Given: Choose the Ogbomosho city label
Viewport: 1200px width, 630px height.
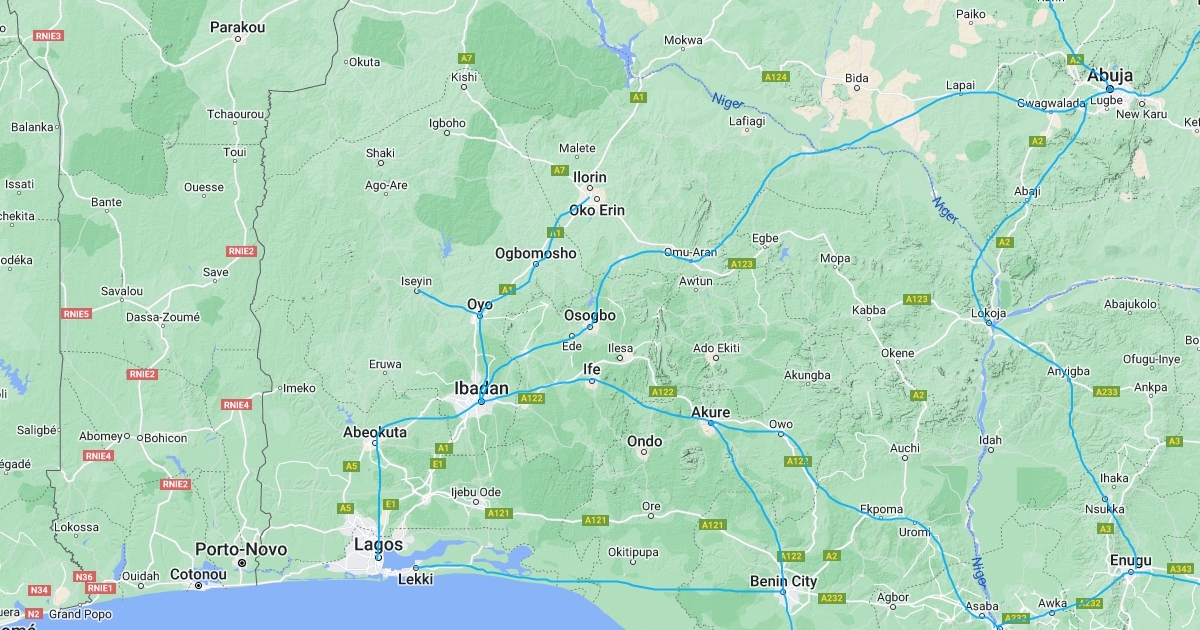Looking at the screenshot, I should [536, 253].
